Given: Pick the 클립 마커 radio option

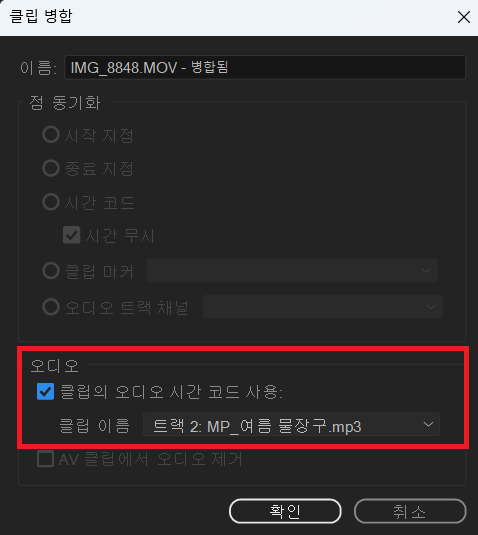Looking at the screenshot, I should click(x=51, y=271).
